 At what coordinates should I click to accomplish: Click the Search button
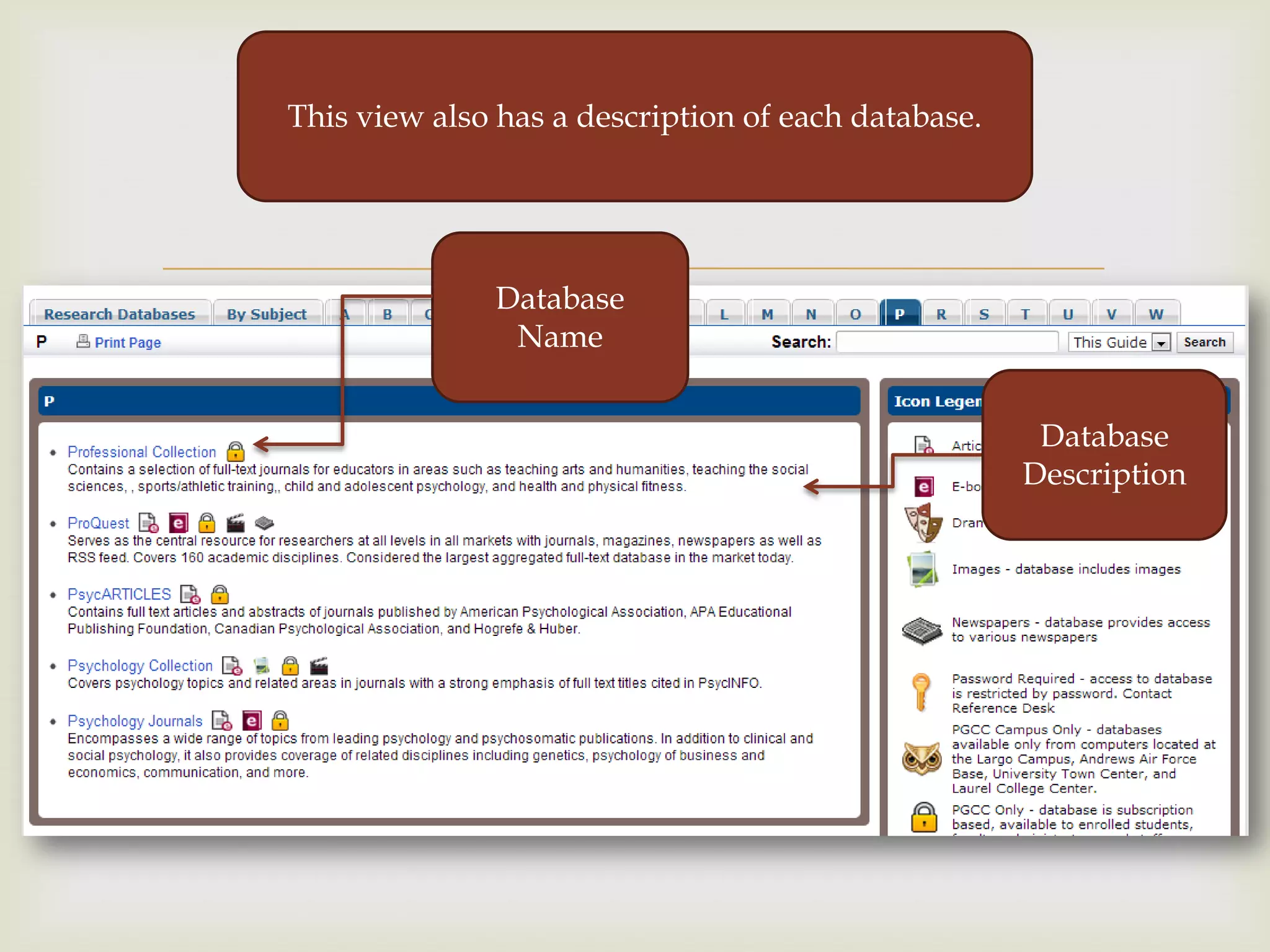(x=1204, y=342)
